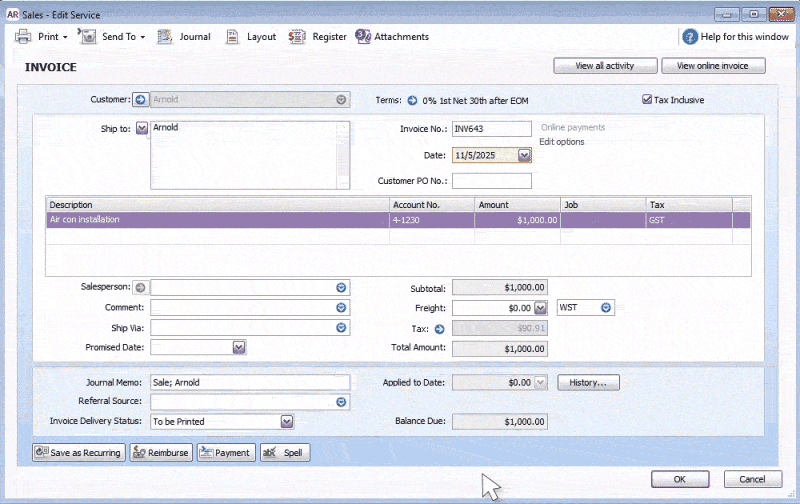Click the Edit options link
This screenshot has height=504, width=800.
click(x=562, y=142)
